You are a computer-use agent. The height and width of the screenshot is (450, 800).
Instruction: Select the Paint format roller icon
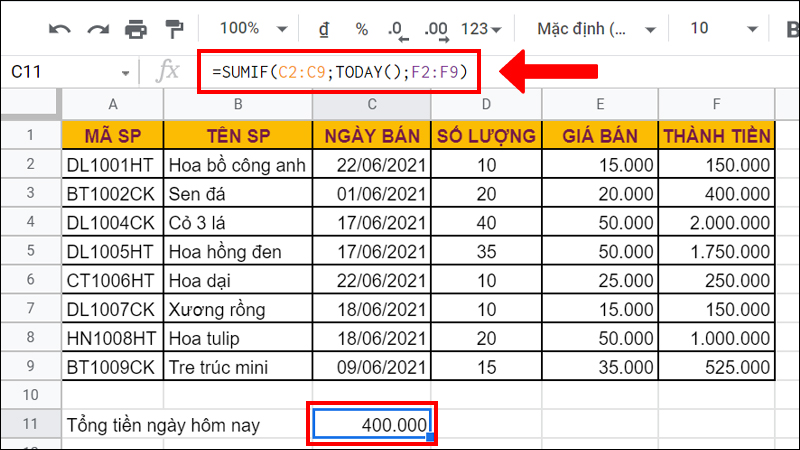pyautogui.click(x=174, y=28)
